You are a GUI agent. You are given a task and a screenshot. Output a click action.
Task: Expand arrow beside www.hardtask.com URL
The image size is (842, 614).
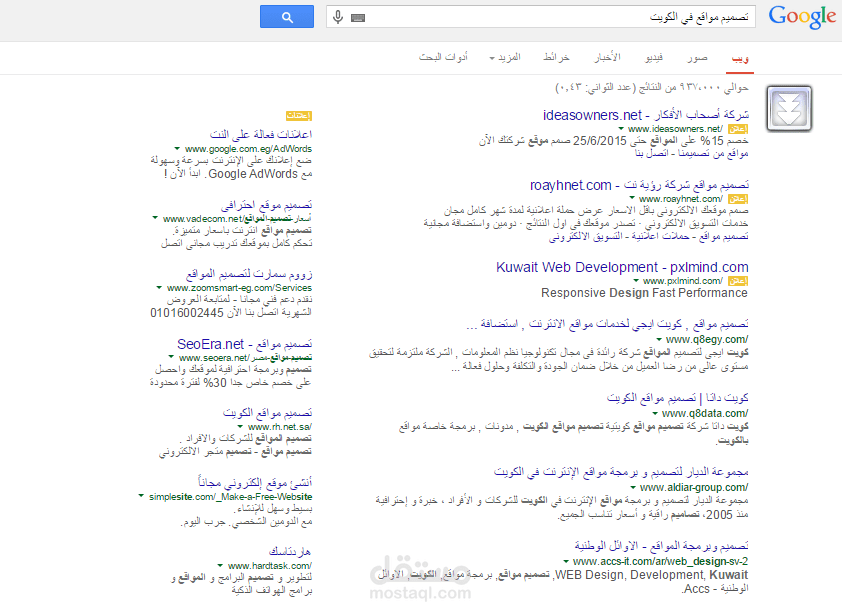click(220, 565)
